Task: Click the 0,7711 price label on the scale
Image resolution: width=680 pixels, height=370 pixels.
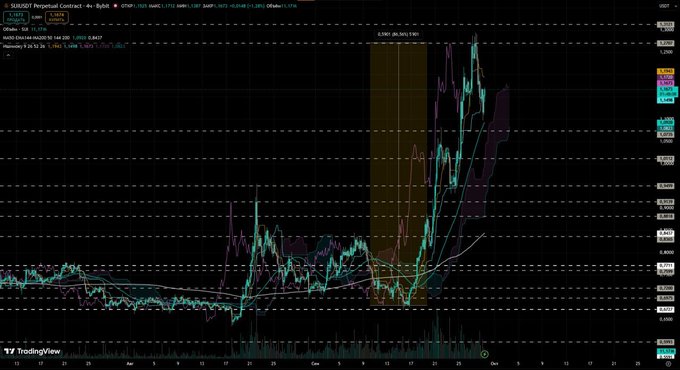Action: click(666, 265)
